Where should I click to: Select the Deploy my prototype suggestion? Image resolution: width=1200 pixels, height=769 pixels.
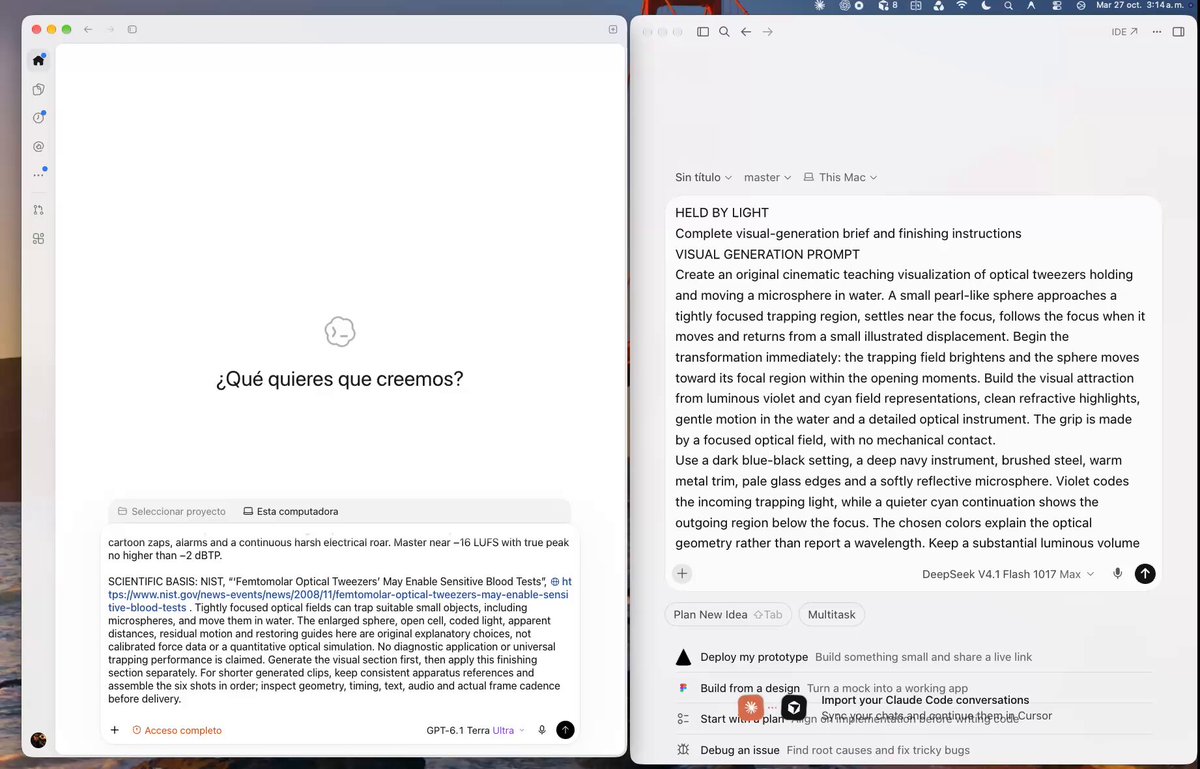pos(914,657)
